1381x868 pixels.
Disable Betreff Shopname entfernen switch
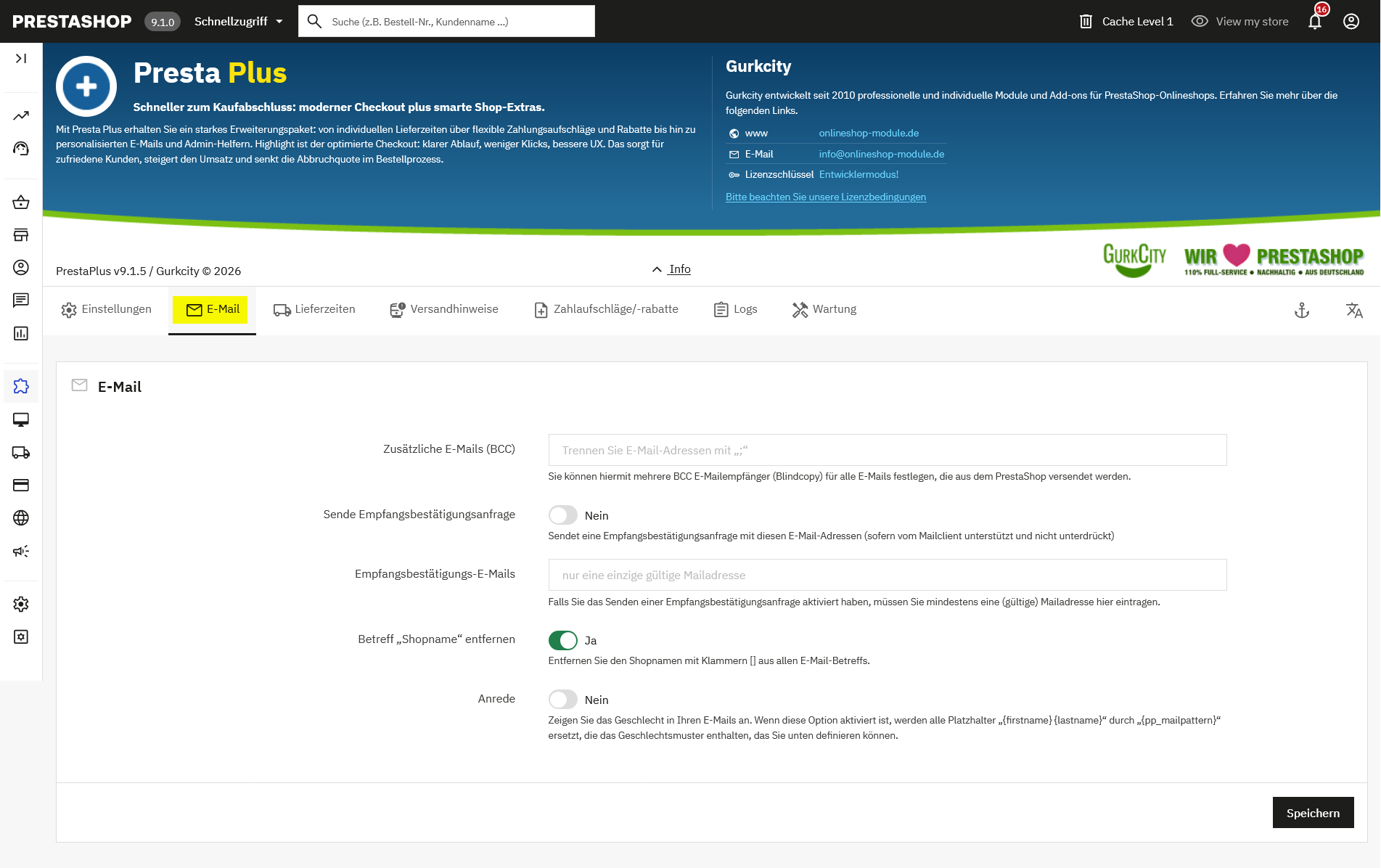point(563,640)
